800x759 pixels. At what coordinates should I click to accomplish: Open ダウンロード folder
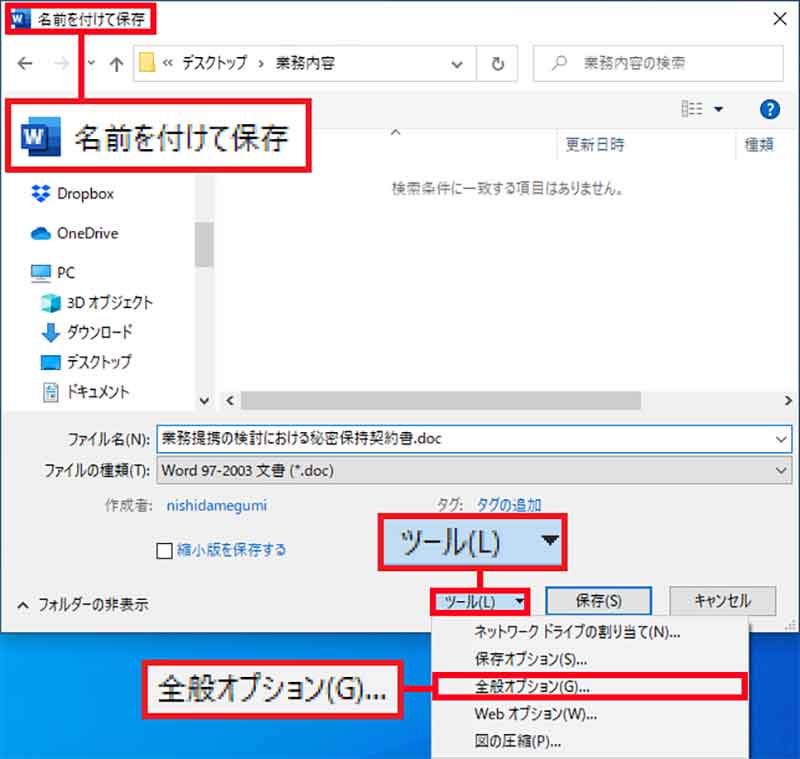click(99, 332)
